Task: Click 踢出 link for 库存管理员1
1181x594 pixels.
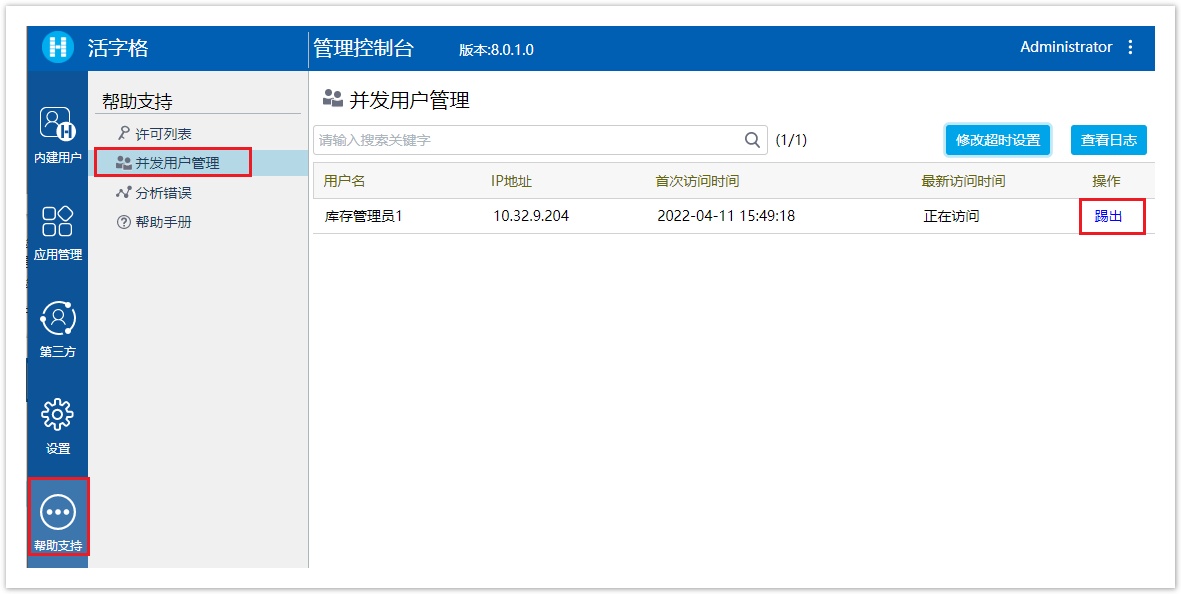Action: pyautogui.click(x=1108, y=216)
